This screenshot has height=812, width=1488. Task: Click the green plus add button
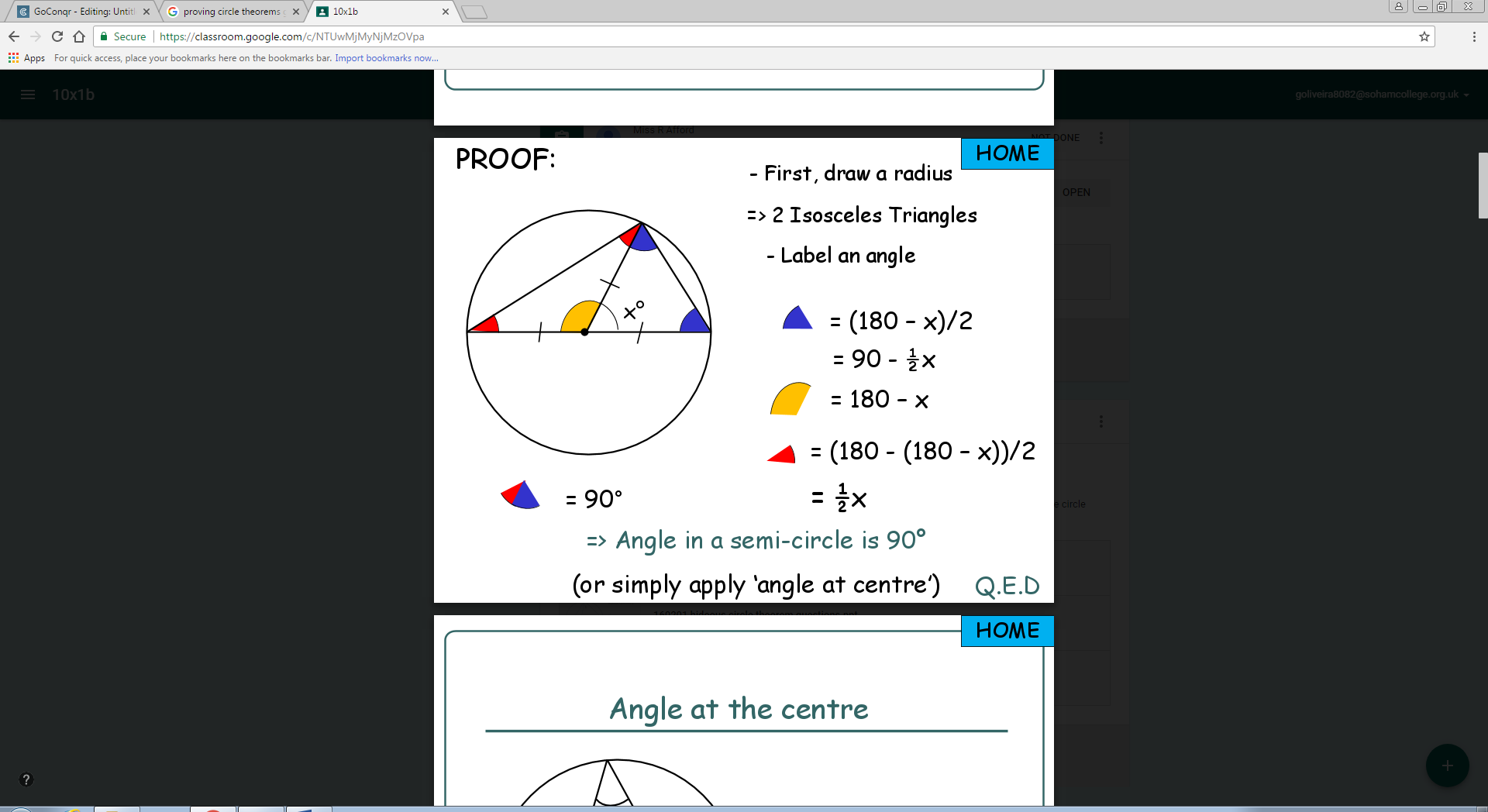[1447, 766]
